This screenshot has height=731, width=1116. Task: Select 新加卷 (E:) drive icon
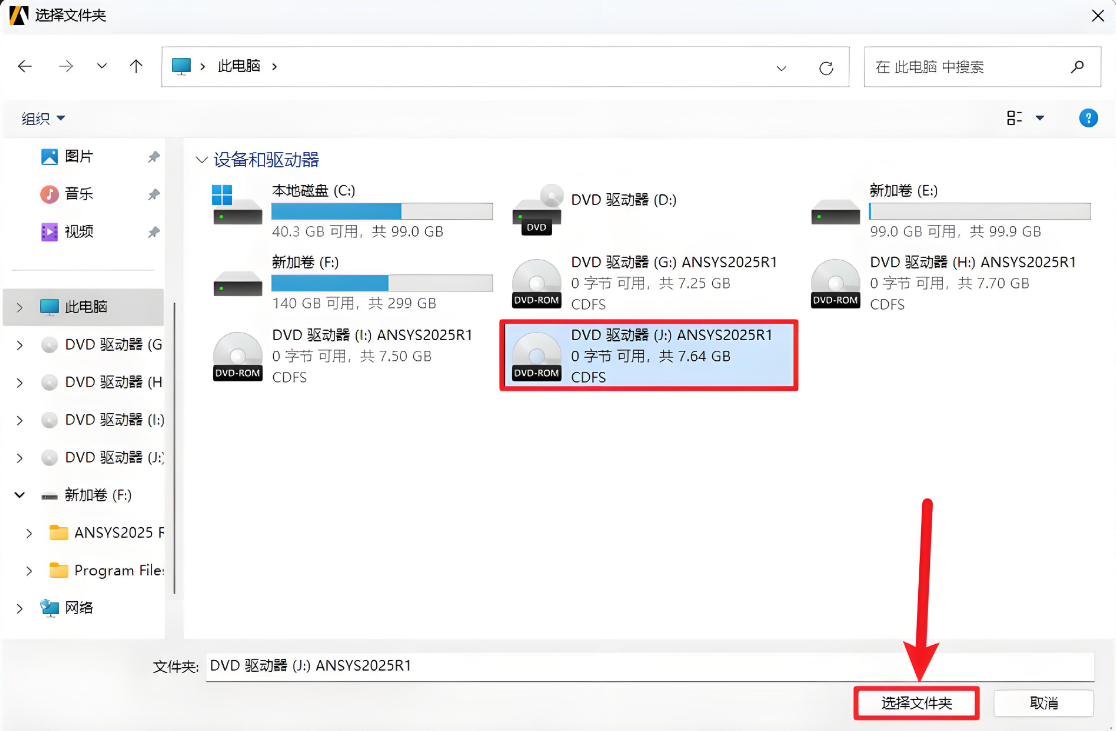[x=836, y=212]
